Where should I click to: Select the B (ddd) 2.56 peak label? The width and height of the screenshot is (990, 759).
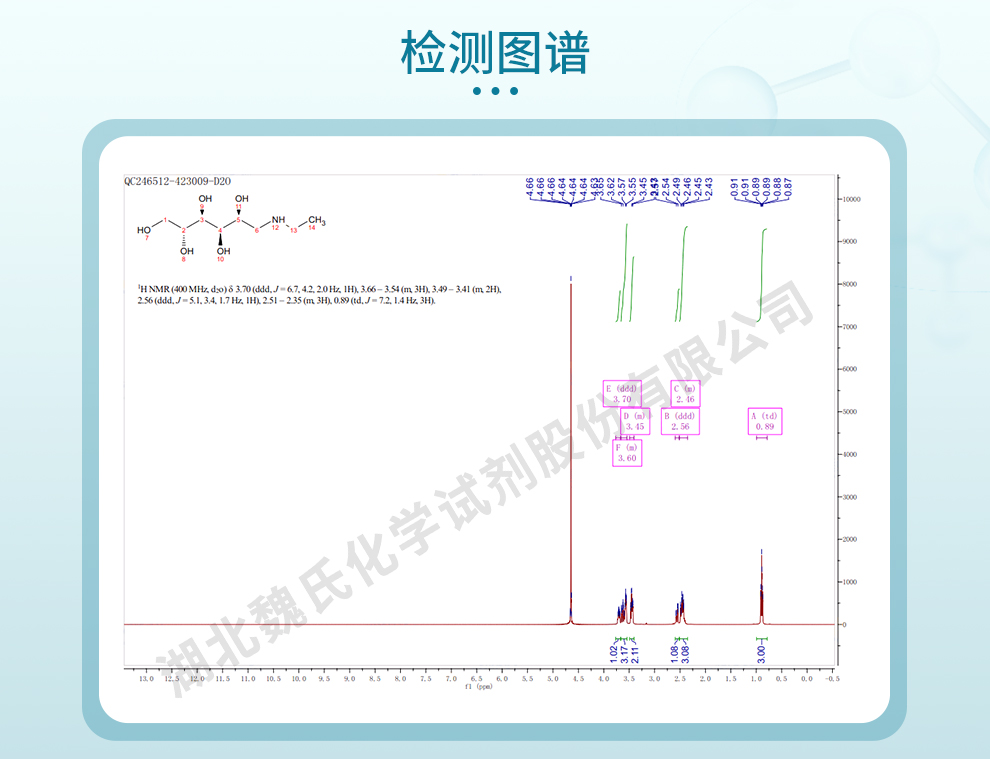pyautogui.click(x=680, y=421)
